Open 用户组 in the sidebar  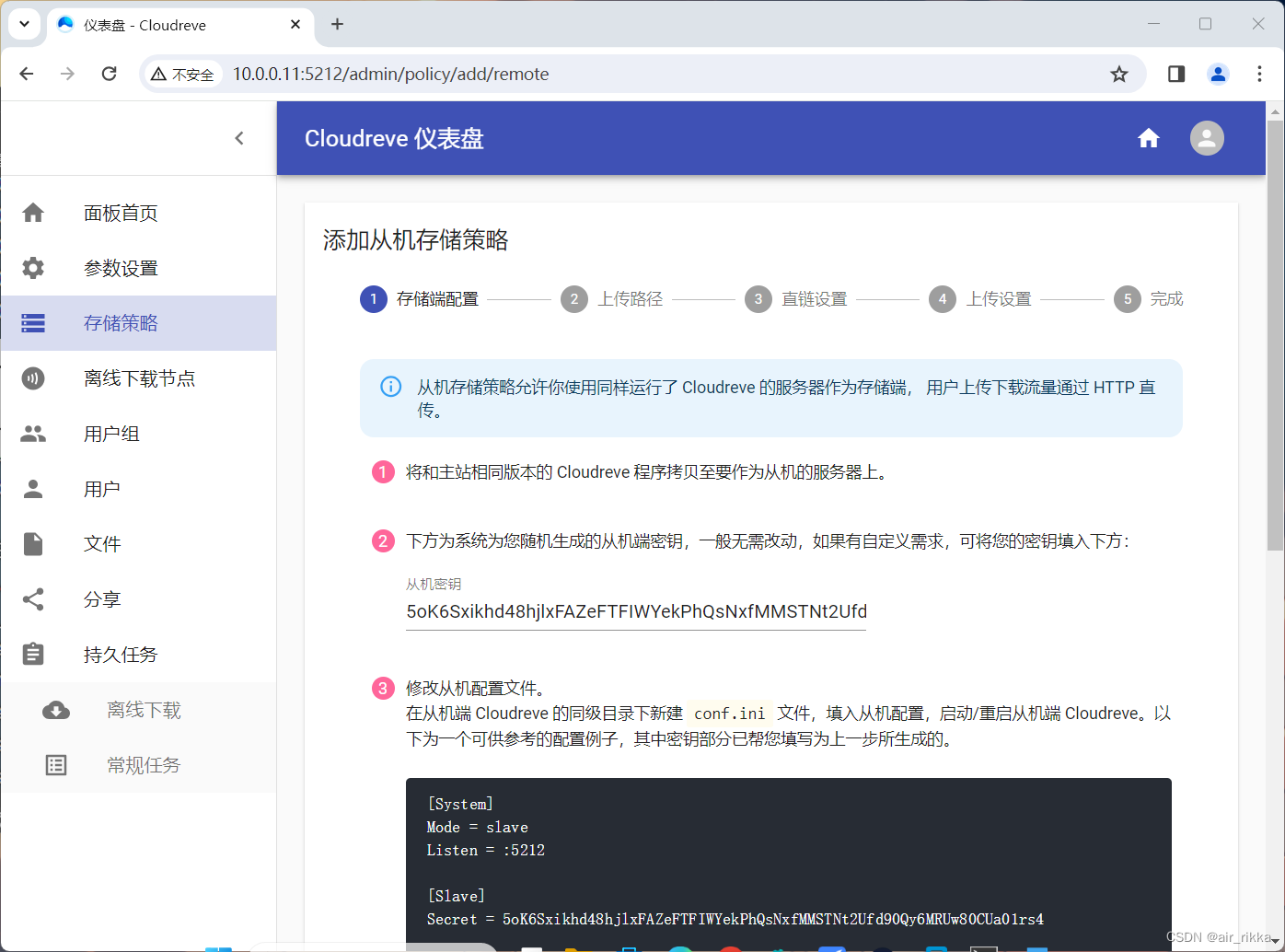click(138, 434)
